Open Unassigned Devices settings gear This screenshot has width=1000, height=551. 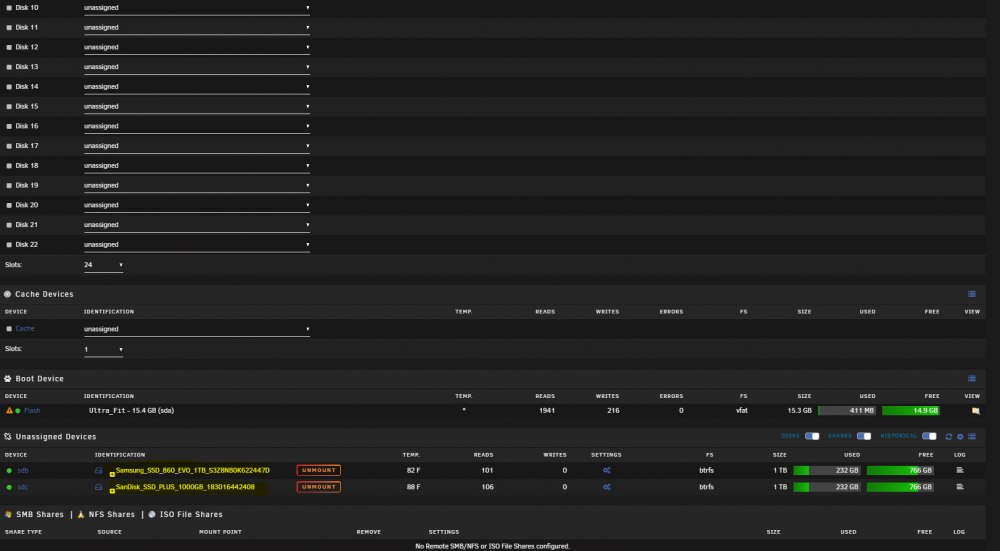click(x=960, y=437)
